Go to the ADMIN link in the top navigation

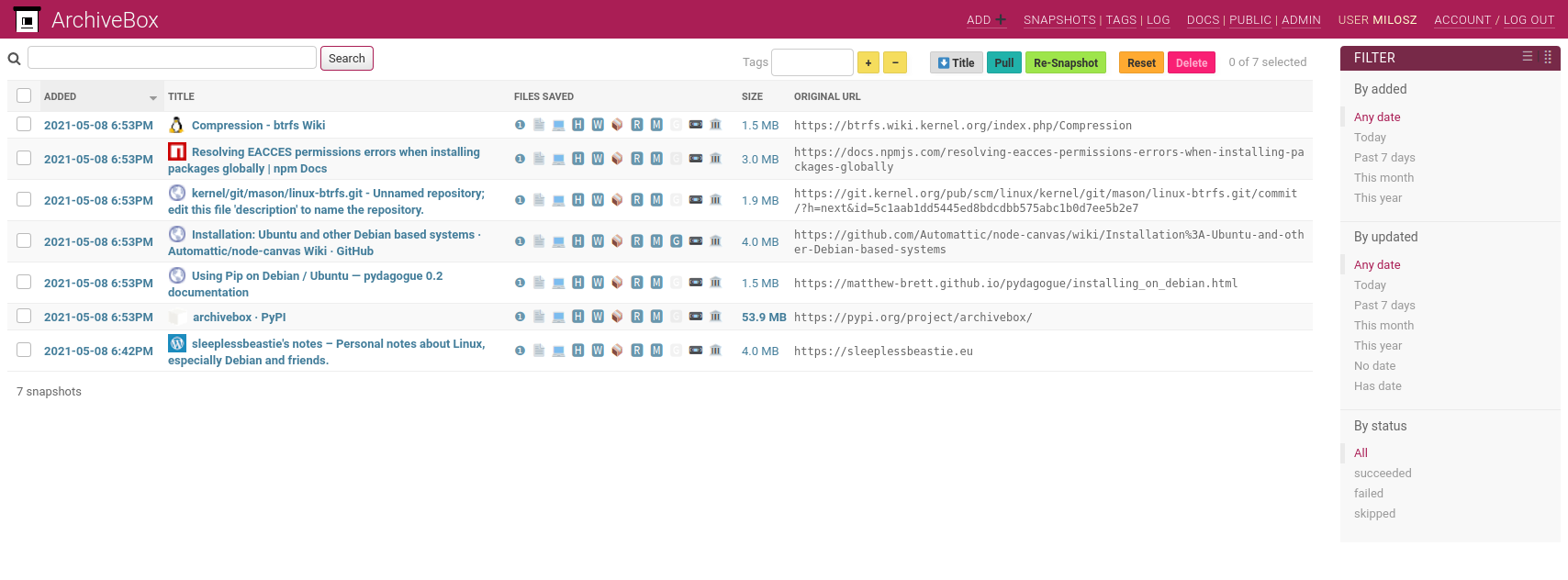click(x=1301, y=20)
